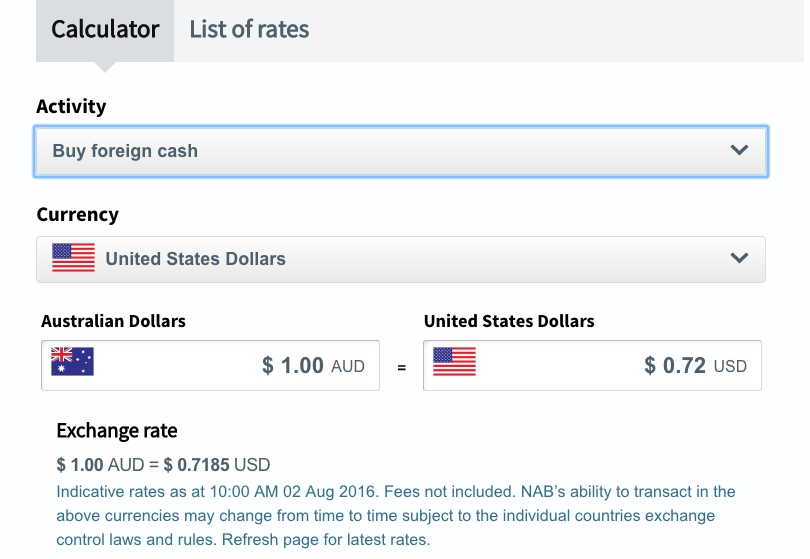
Task: Click the Activity field label
Action: coord(71,106)
